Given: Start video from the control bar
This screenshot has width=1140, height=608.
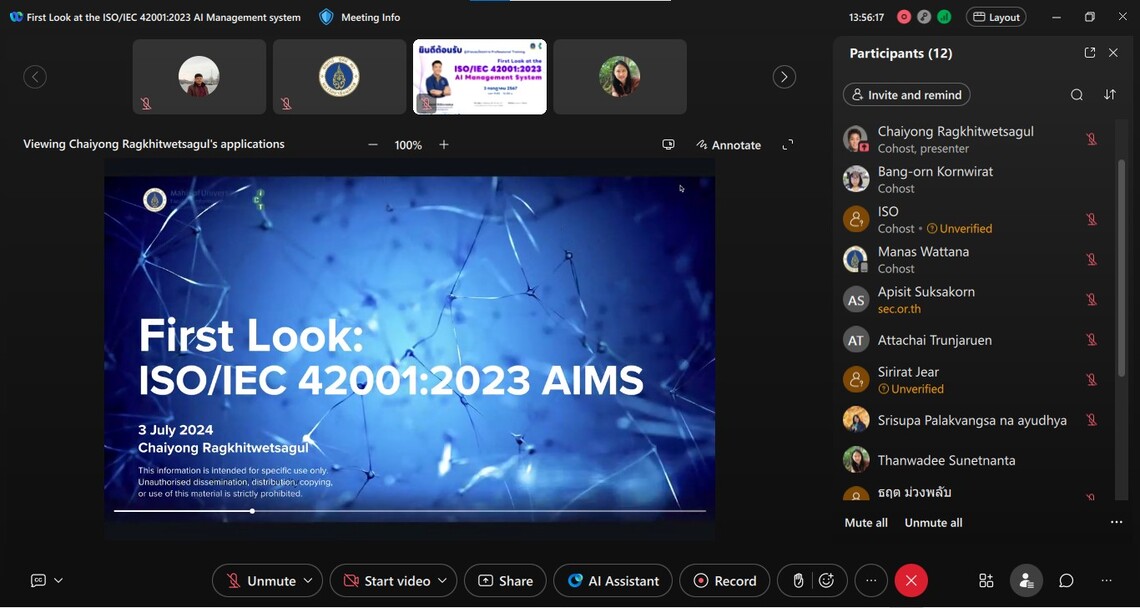Looking at the screenshot, I should tap(386, 581).
